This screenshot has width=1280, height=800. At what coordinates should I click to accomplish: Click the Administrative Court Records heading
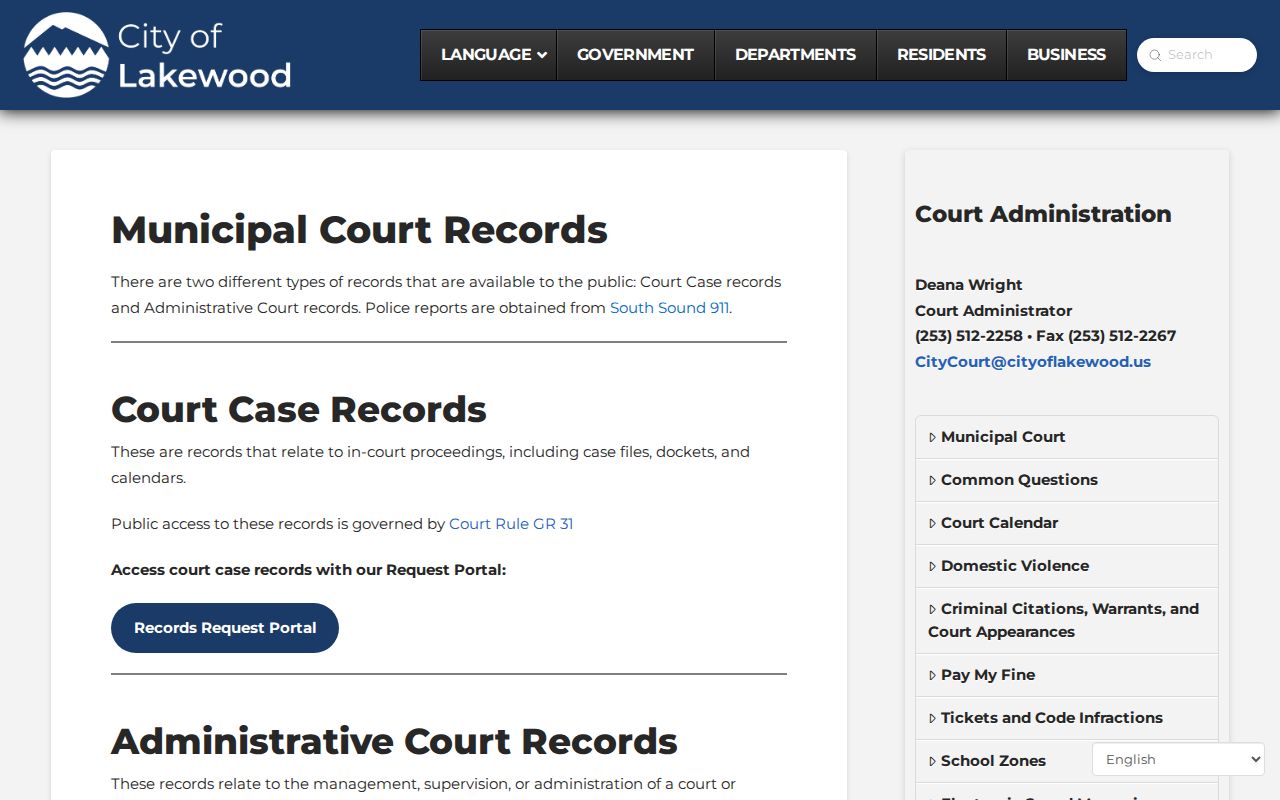coord(394,742)
